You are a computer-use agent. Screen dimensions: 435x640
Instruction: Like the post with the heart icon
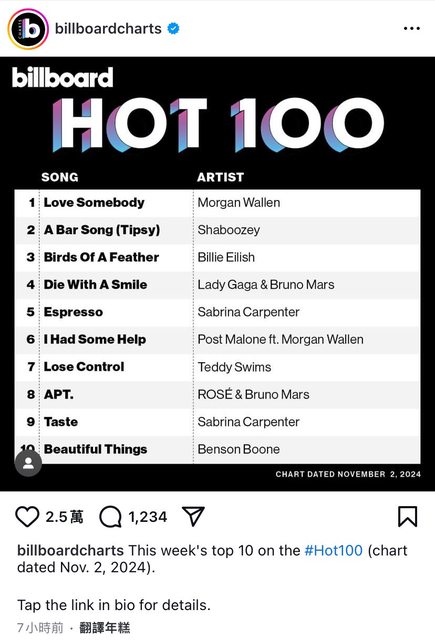click(x=27, y=517)
